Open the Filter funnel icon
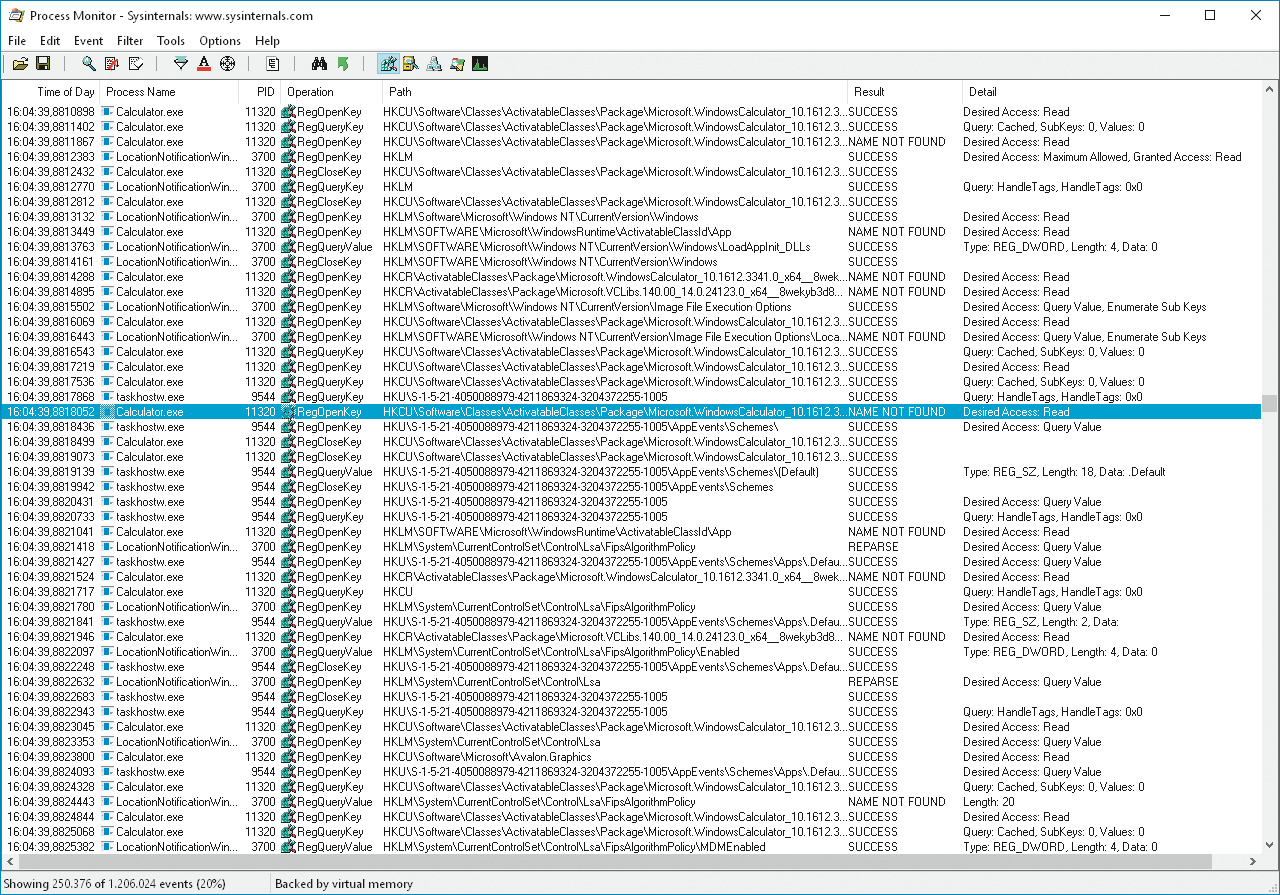This screenshot has width=1280, height=895. tap(181, 64)
